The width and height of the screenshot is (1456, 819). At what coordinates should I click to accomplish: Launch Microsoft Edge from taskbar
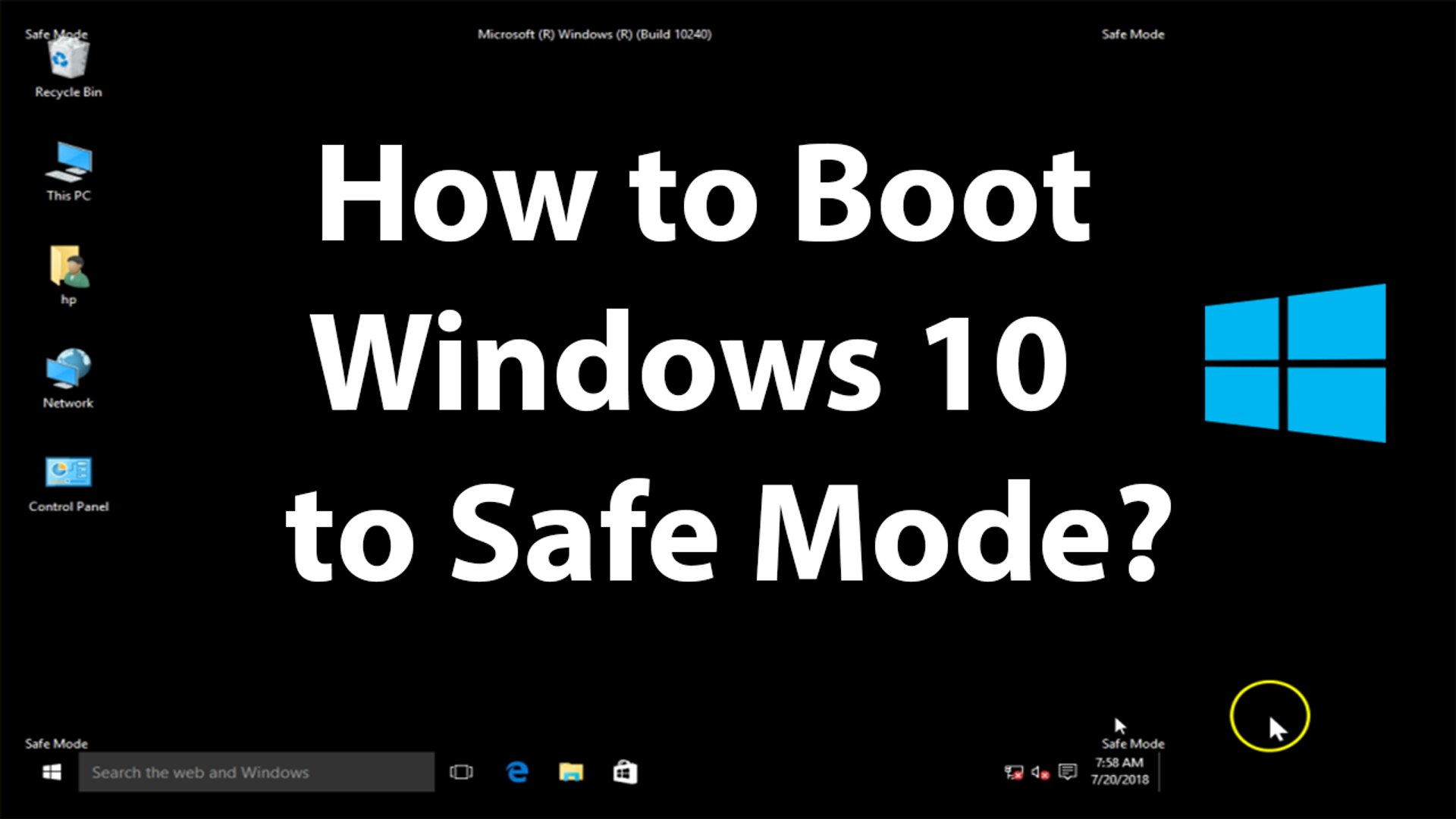click(x=517, y=772)
